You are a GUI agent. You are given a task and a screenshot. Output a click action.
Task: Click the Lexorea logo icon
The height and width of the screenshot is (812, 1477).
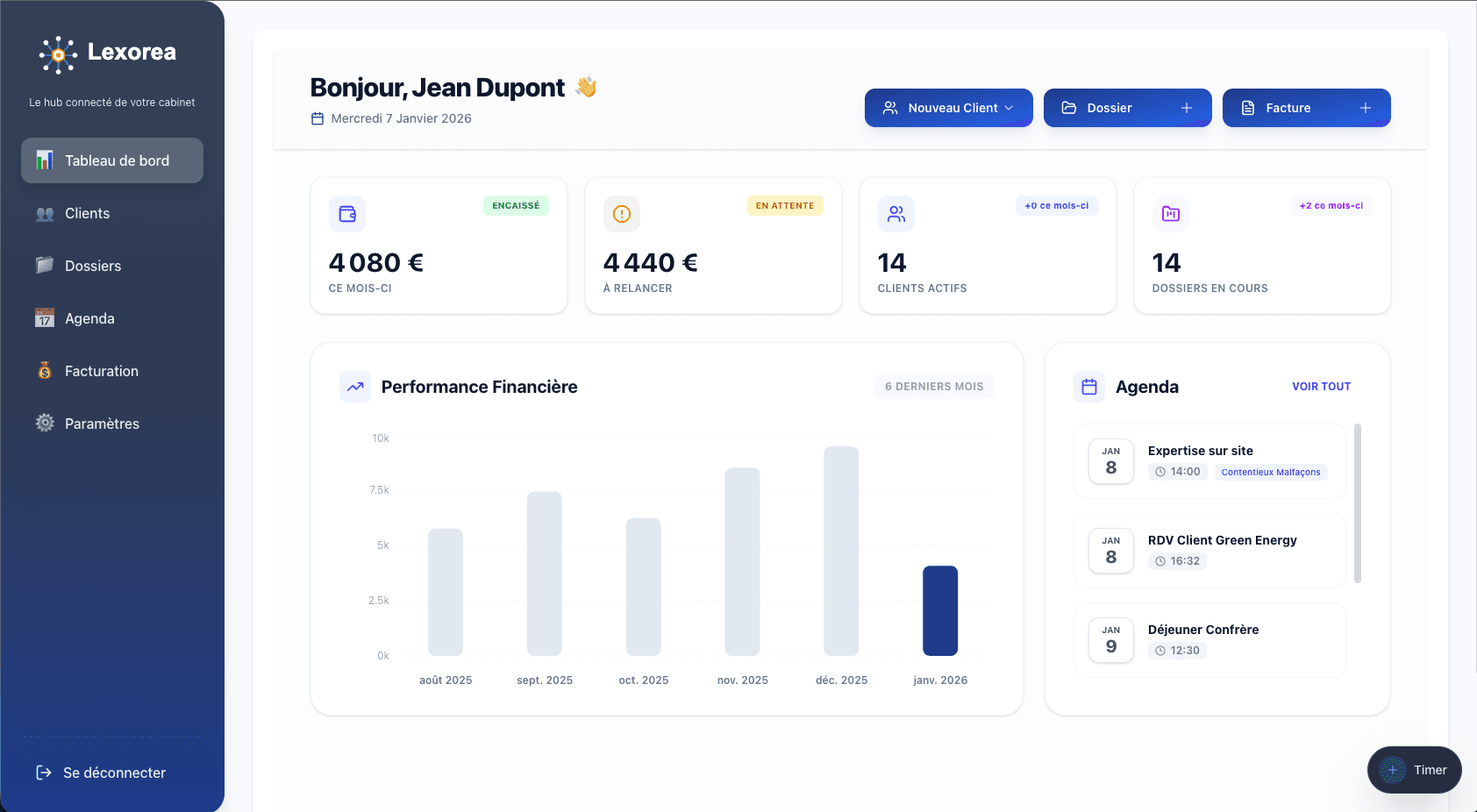click(x=58, y=53)
